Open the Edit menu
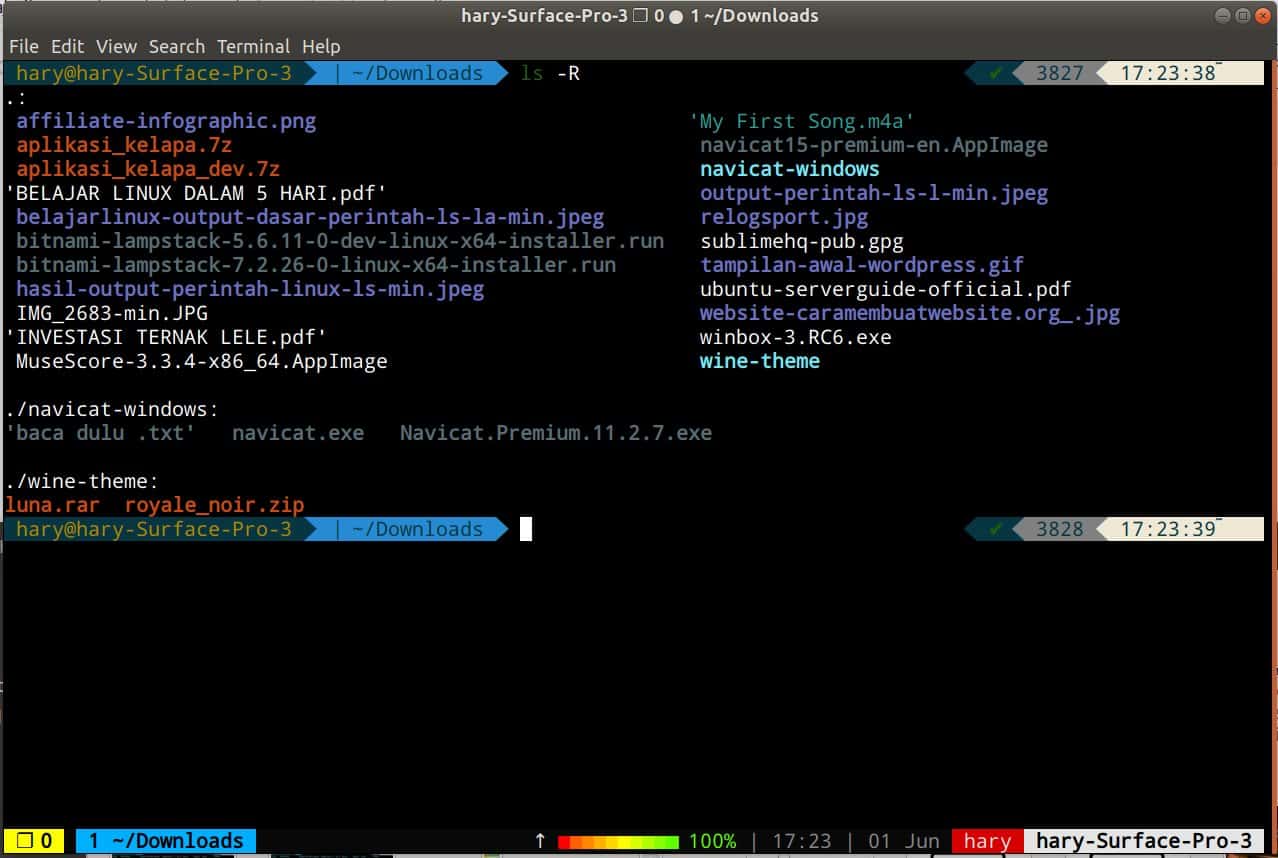This screenshot has height=858, width=1278. pos(66,46)
